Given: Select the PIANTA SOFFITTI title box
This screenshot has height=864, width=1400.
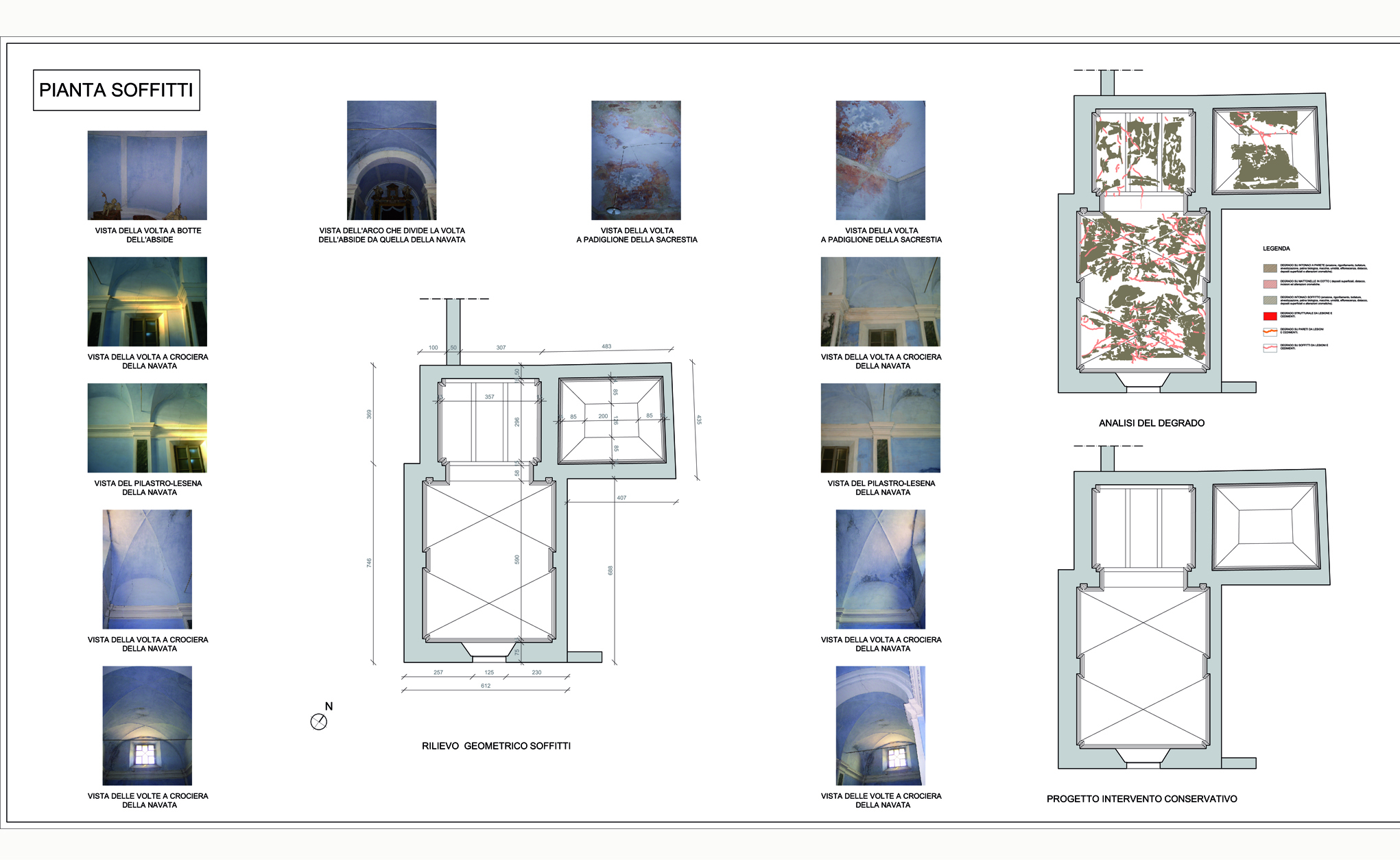Looking at the screenshot, I should tap(117, 90).
